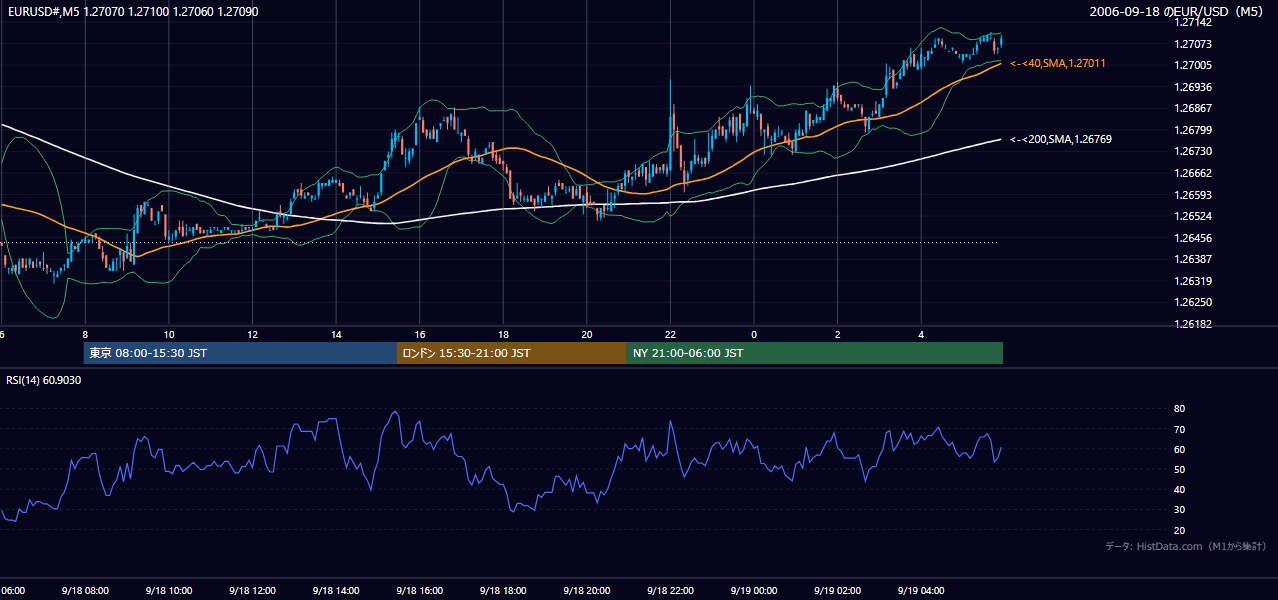This screenshot has width=1278, height=600.
Task: Click the RSI scale value 40
Action: click(x=1179, y=490)
